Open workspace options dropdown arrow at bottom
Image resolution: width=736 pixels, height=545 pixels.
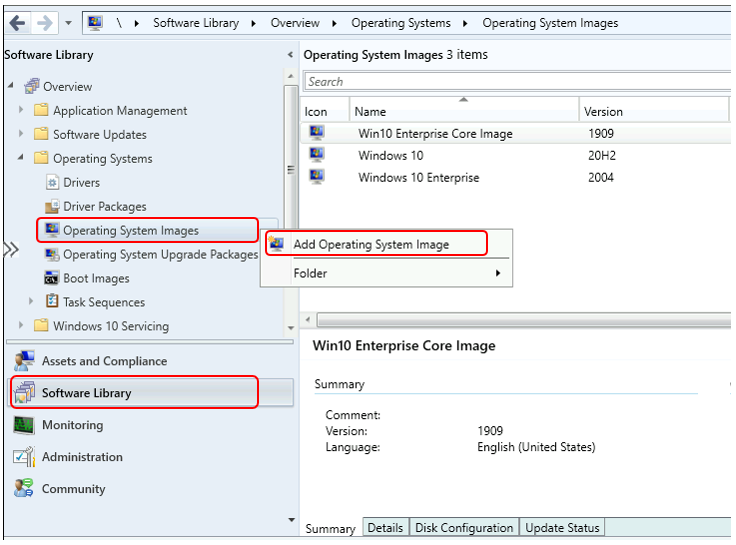(x=291, y=520)
